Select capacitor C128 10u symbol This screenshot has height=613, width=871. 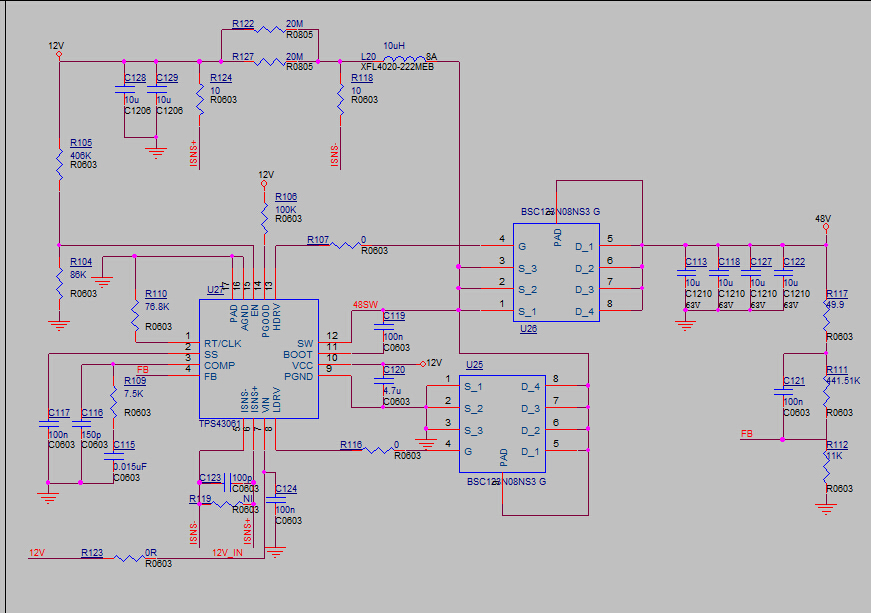124,89
